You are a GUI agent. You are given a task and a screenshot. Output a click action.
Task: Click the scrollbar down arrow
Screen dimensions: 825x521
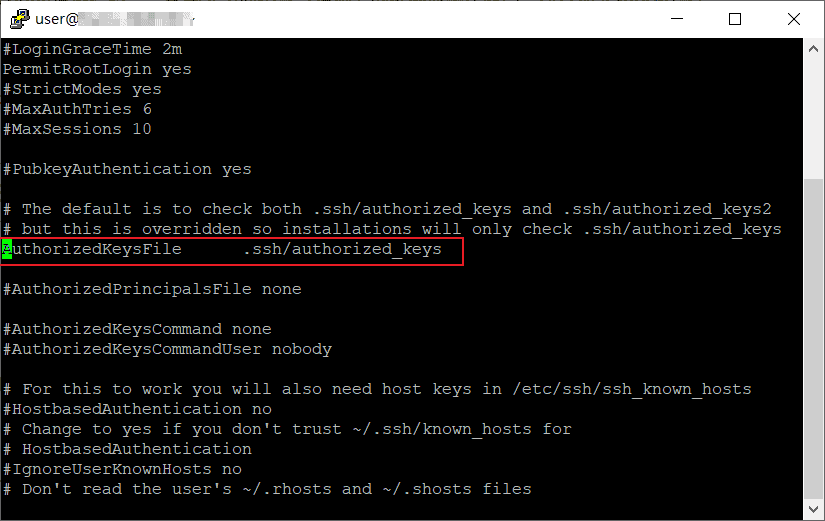pos(812,509)
